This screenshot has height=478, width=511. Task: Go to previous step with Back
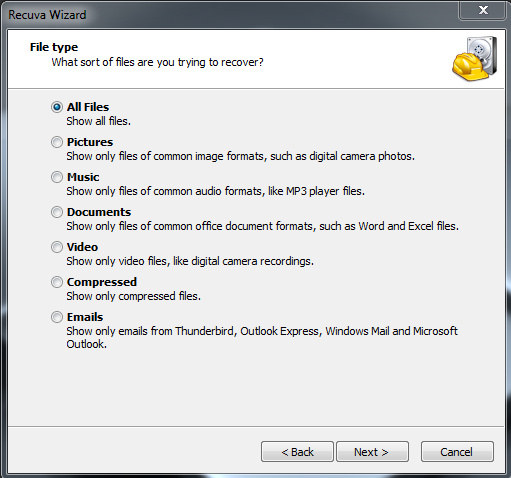click(297, 452)
